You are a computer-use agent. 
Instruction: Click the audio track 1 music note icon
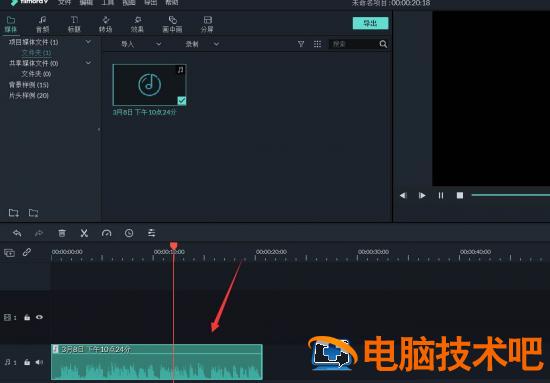point(8,362)
